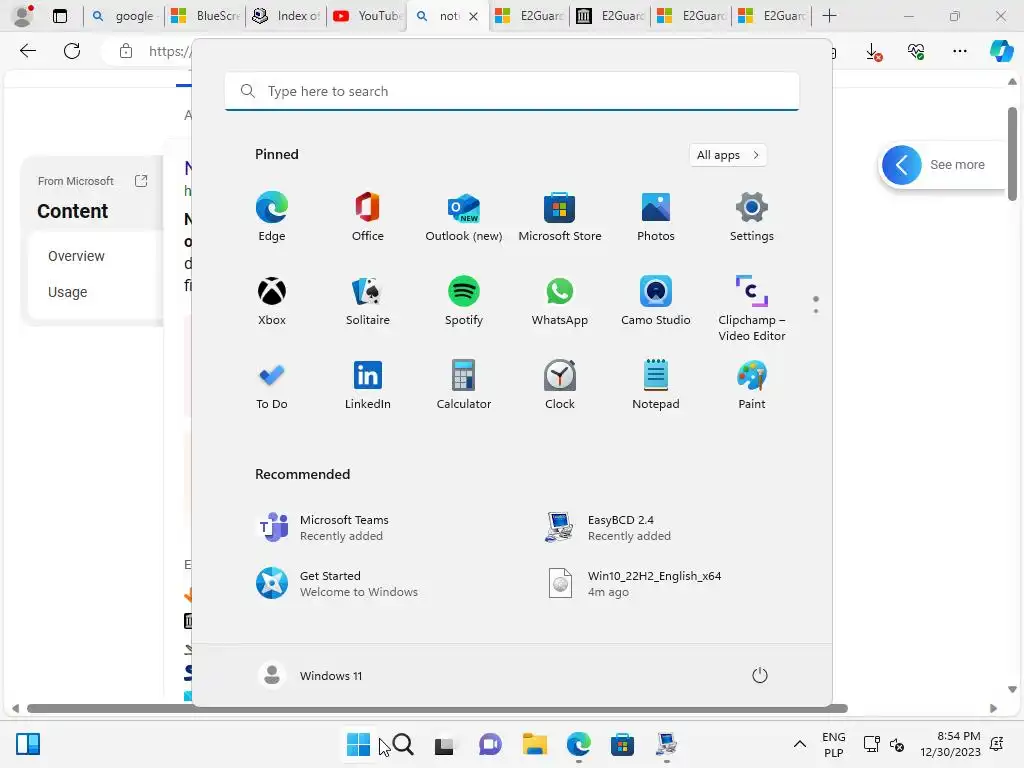Open Clipchamp Video Editor

coord(752,308)
